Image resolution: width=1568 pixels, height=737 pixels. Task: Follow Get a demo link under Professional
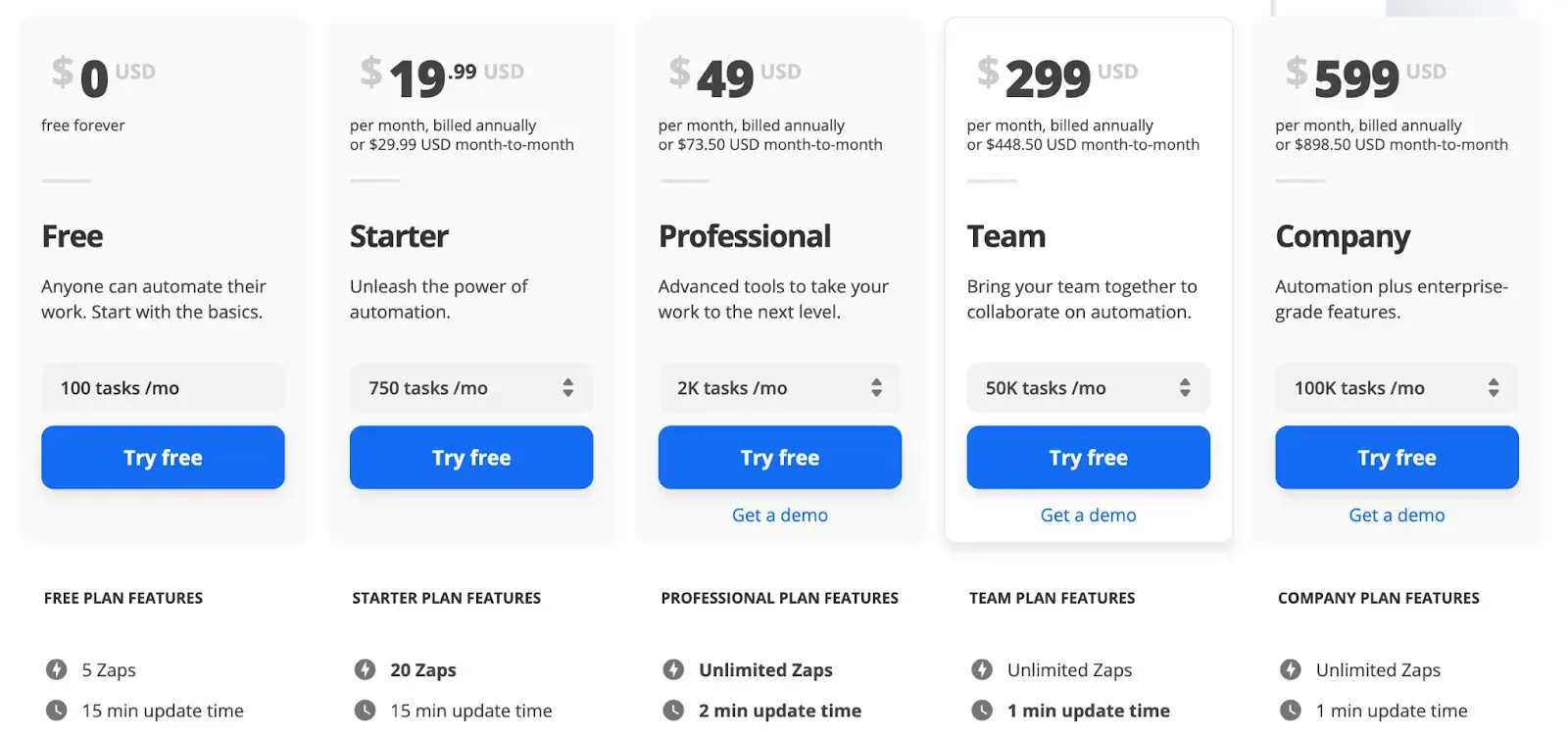[779, 516]
